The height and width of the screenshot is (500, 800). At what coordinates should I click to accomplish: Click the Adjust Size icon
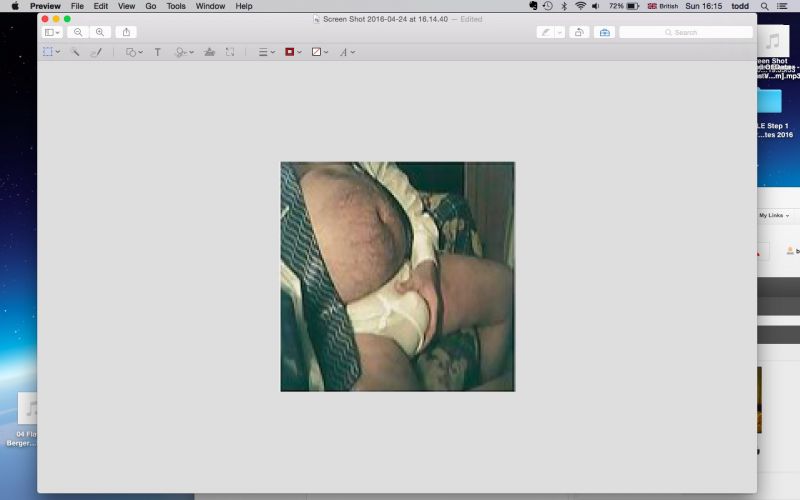point(230,52)
